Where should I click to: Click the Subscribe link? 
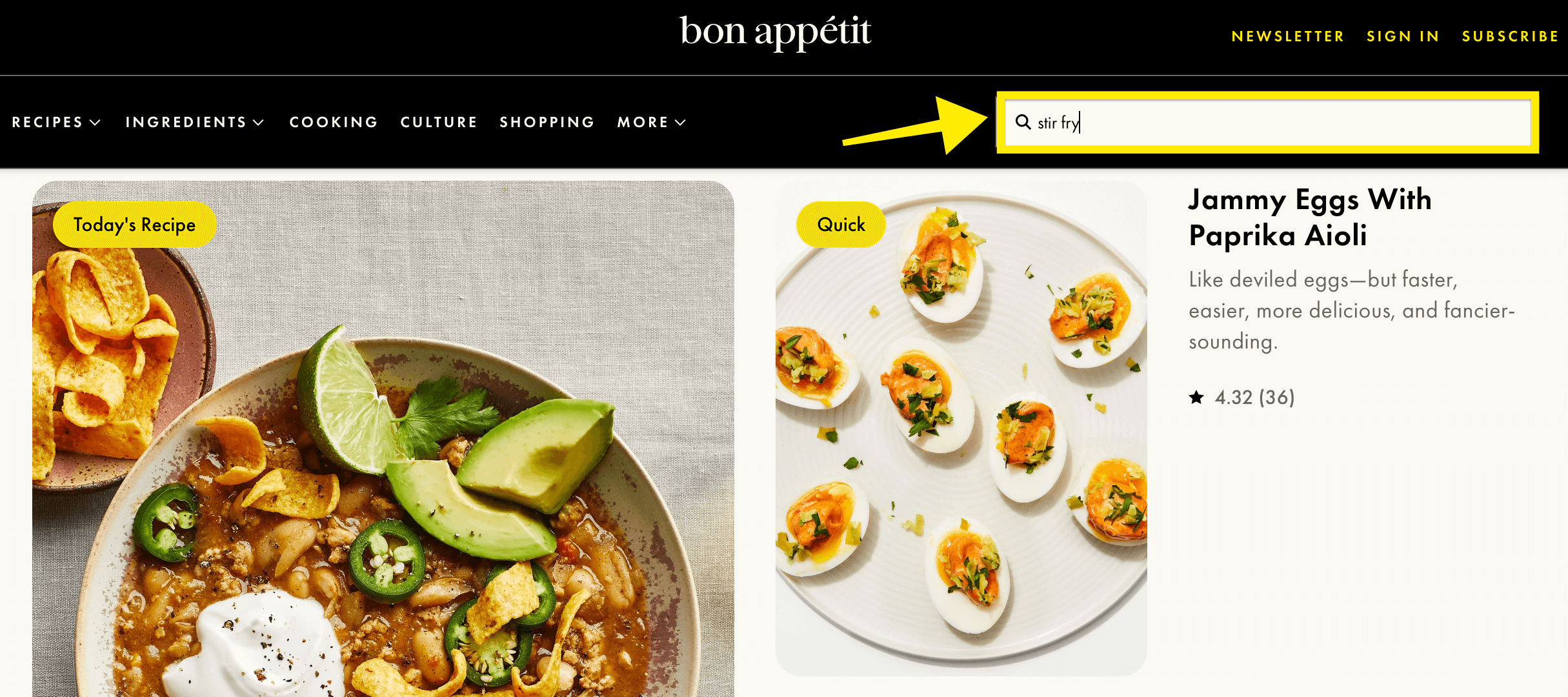point(1511,36)
